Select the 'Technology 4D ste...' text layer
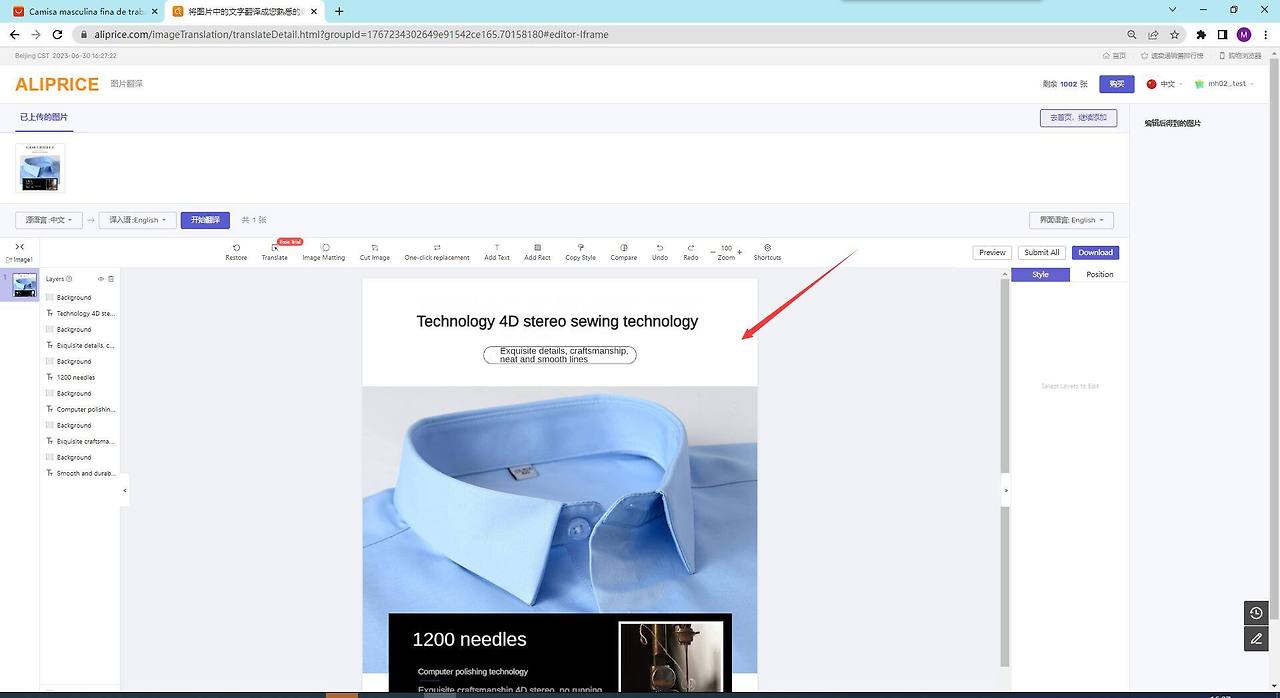The width and height of the screenshot is (1280, 698). 81,313
